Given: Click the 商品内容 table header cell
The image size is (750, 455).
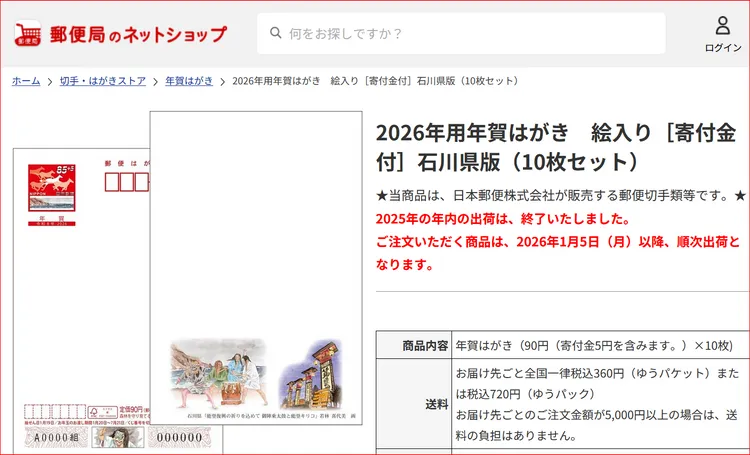Looking at the screenshot, I should 414,345.
